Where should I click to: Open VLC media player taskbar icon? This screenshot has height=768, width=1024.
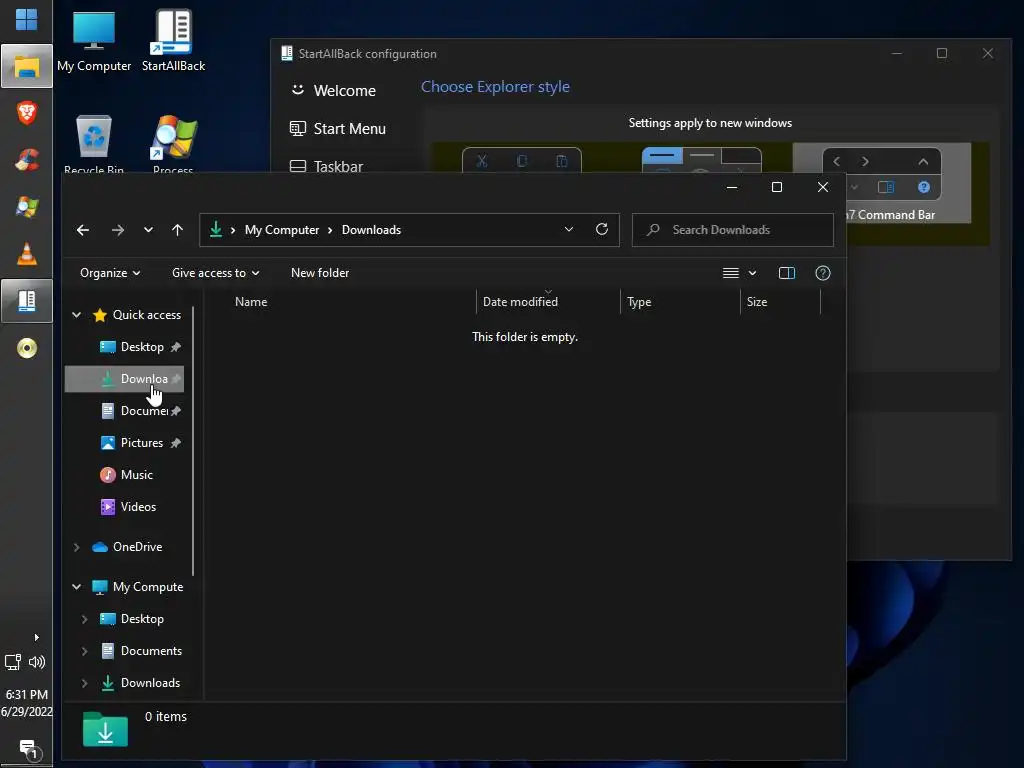pyautogui.click(x=27, y=254)
